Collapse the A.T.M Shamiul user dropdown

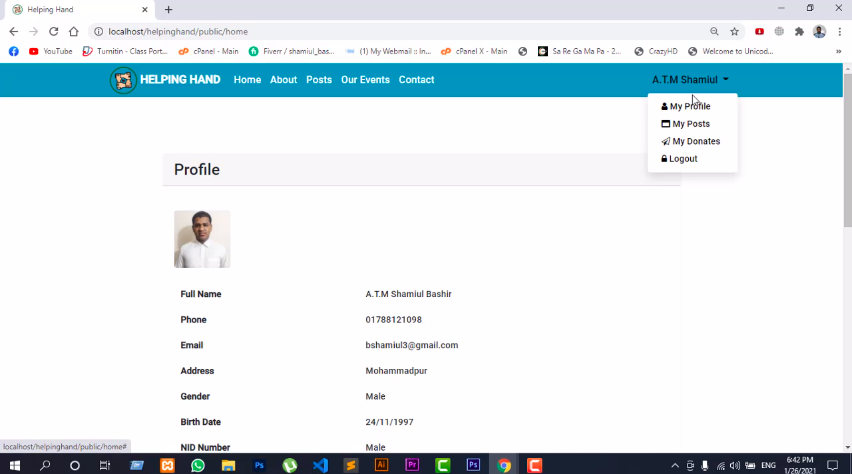690,80
